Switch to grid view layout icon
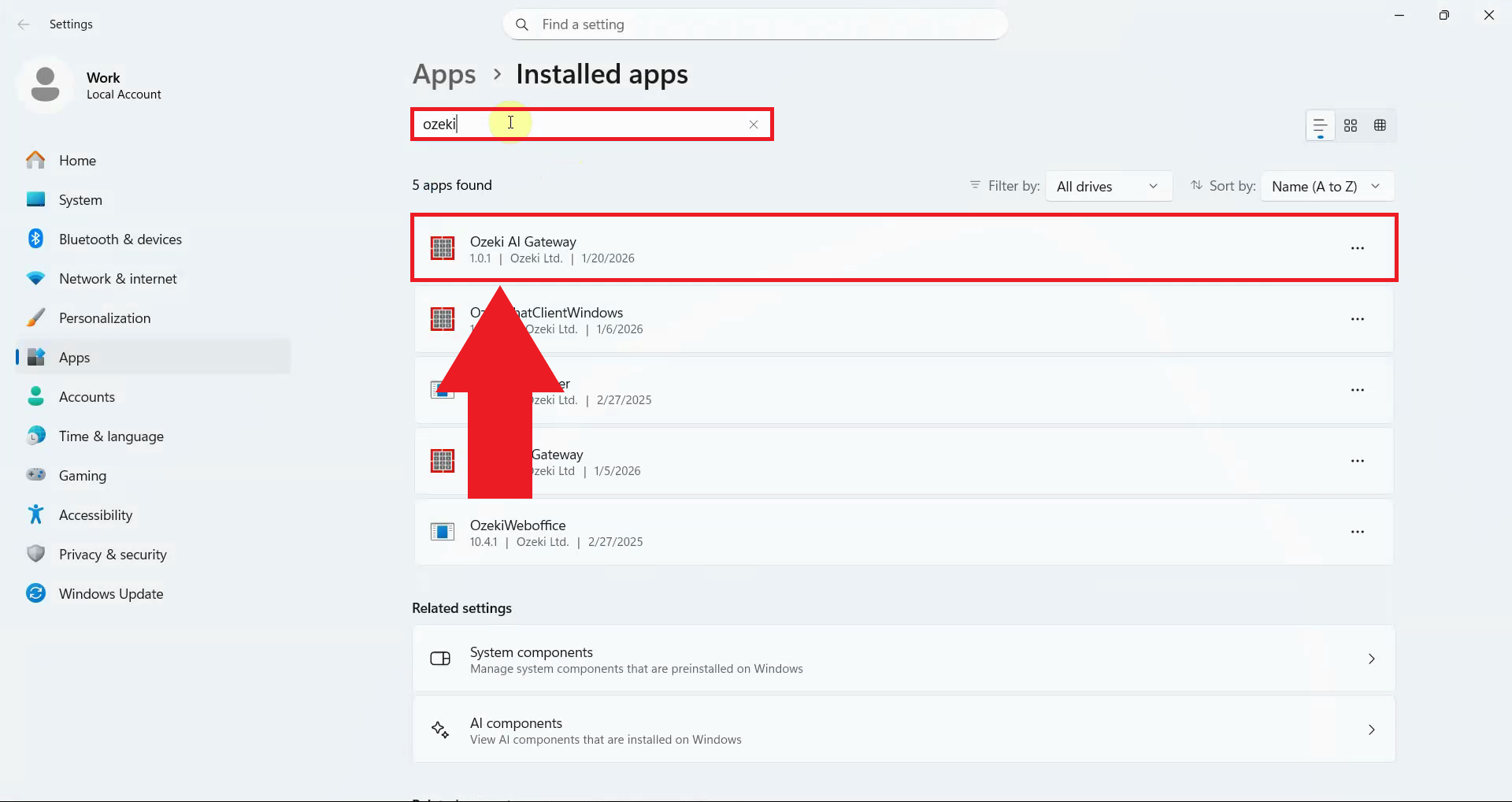Image resolution: width=1512 pixels, height=802 pixels. click(1351, 125)
